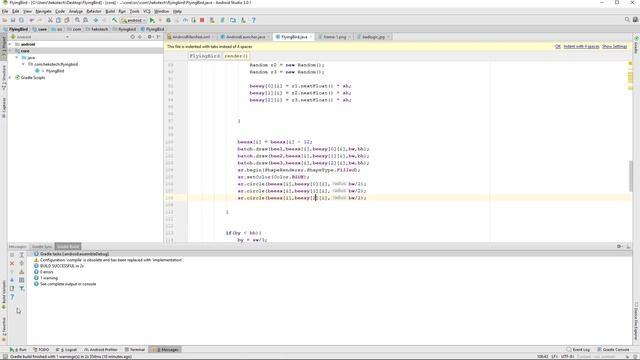
Task: Switch to the AndroidLauncher.java tab
Action: point(245,37)
